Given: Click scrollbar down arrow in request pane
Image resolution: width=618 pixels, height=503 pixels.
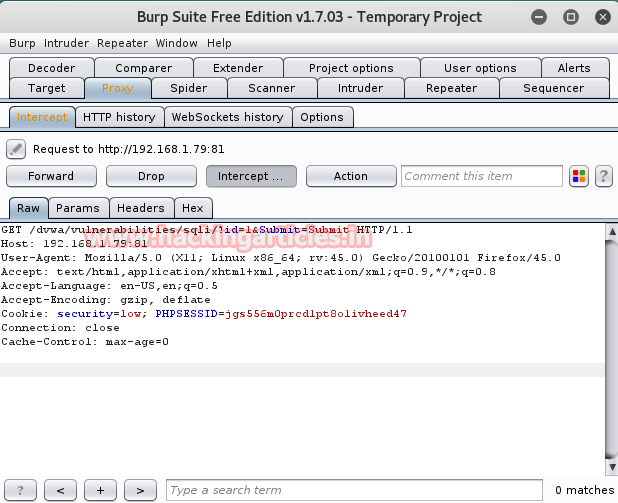Looking at the screenshot, I should [612, 468].
